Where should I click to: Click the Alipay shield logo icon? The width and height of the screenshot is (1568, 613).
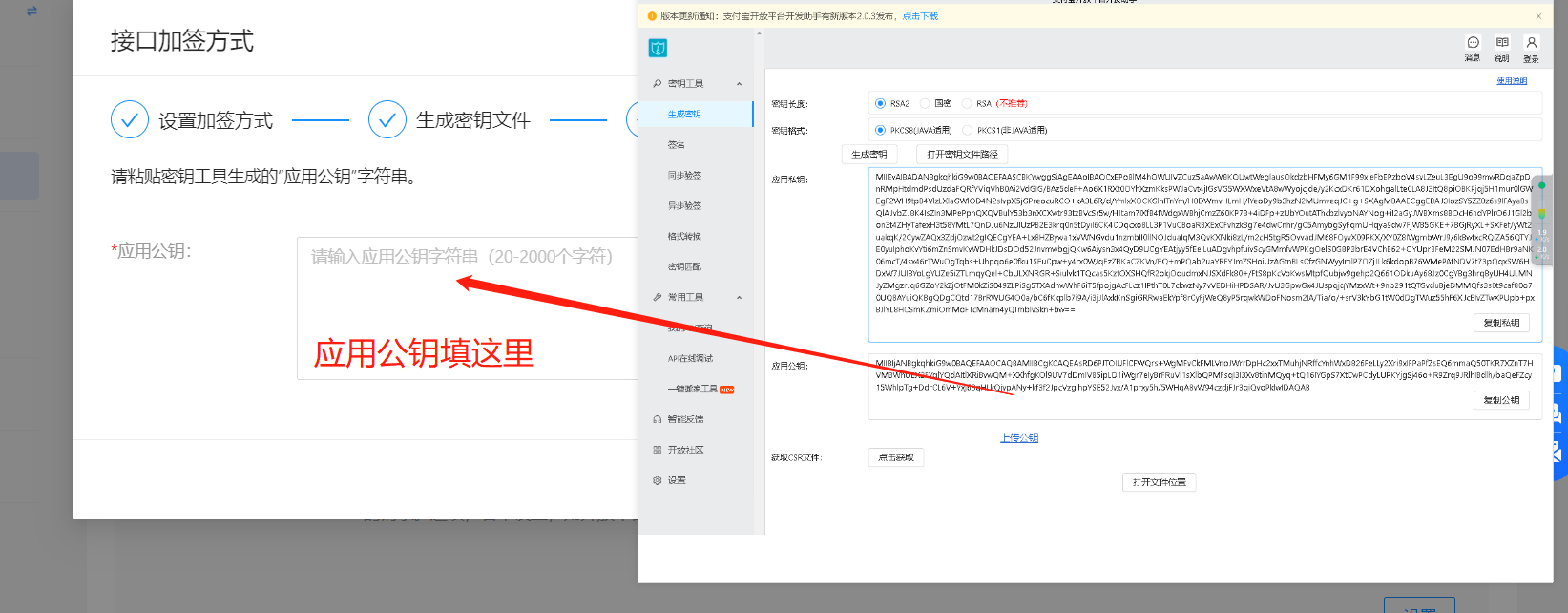click(658, 48)
